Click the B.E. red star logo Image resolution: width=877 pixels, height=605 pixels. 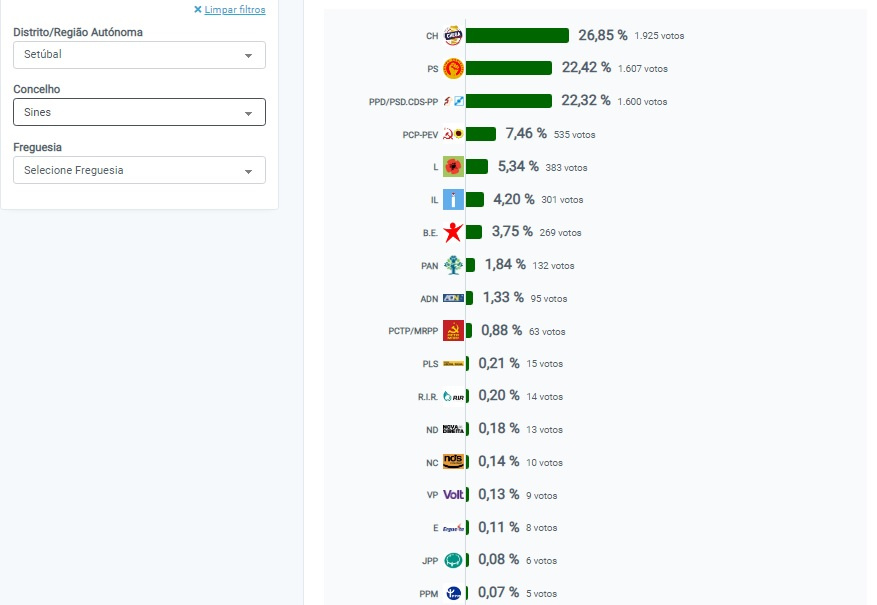coord(453,233)
